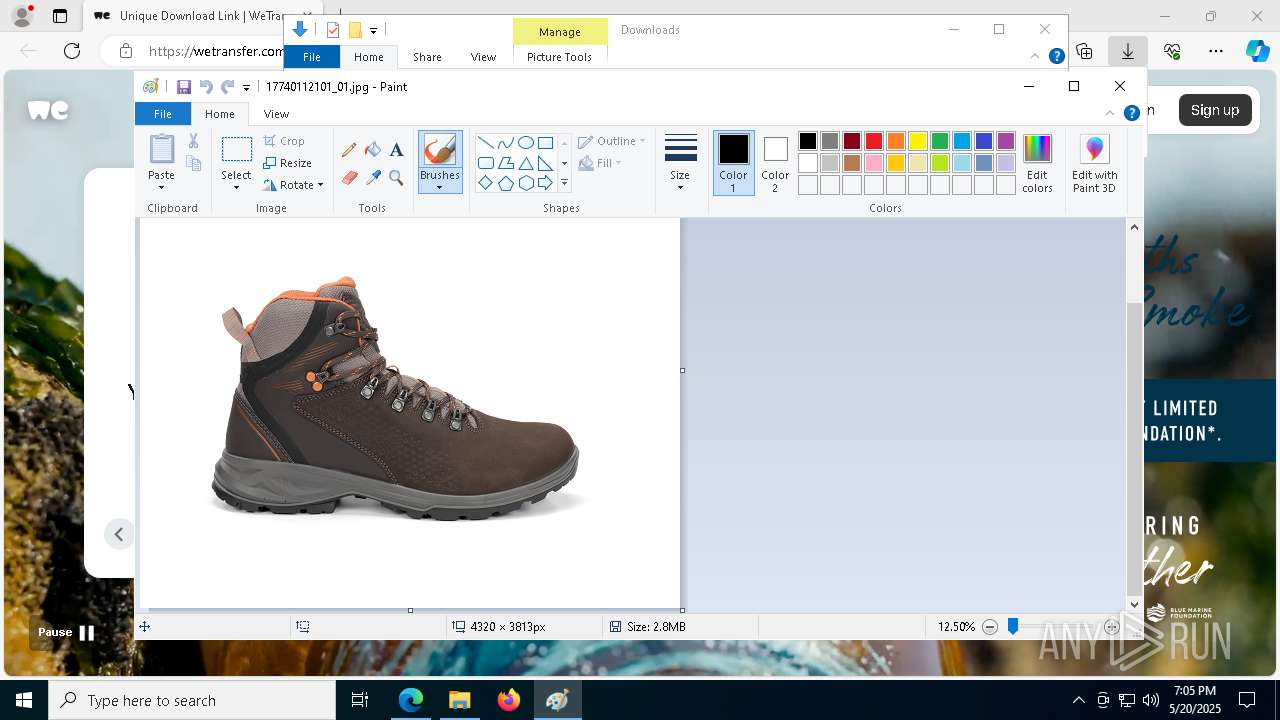This screenshot has height=720, width=1280.
Task: Click Crop in the Image group
Action: [x=284, y=141]
